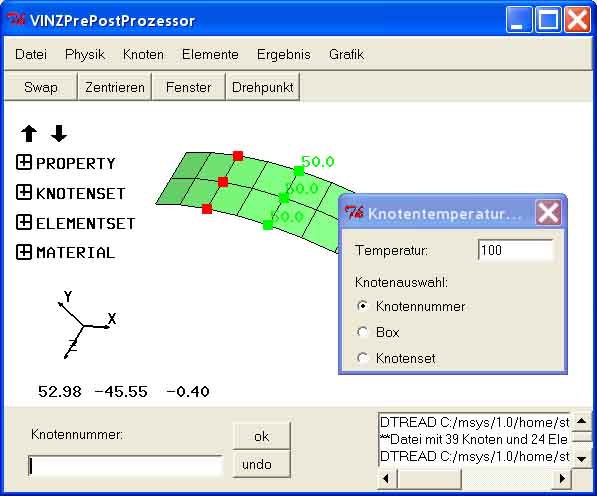
Task: Click the up arrow icon above PROPERTY
Action: click(x=29, y=134)
